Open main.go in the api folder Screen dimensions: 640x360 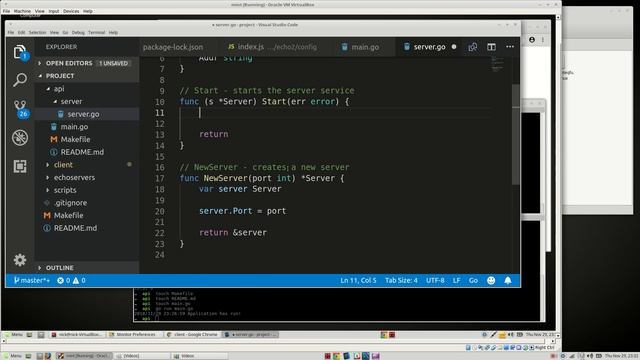pos(87,127)
